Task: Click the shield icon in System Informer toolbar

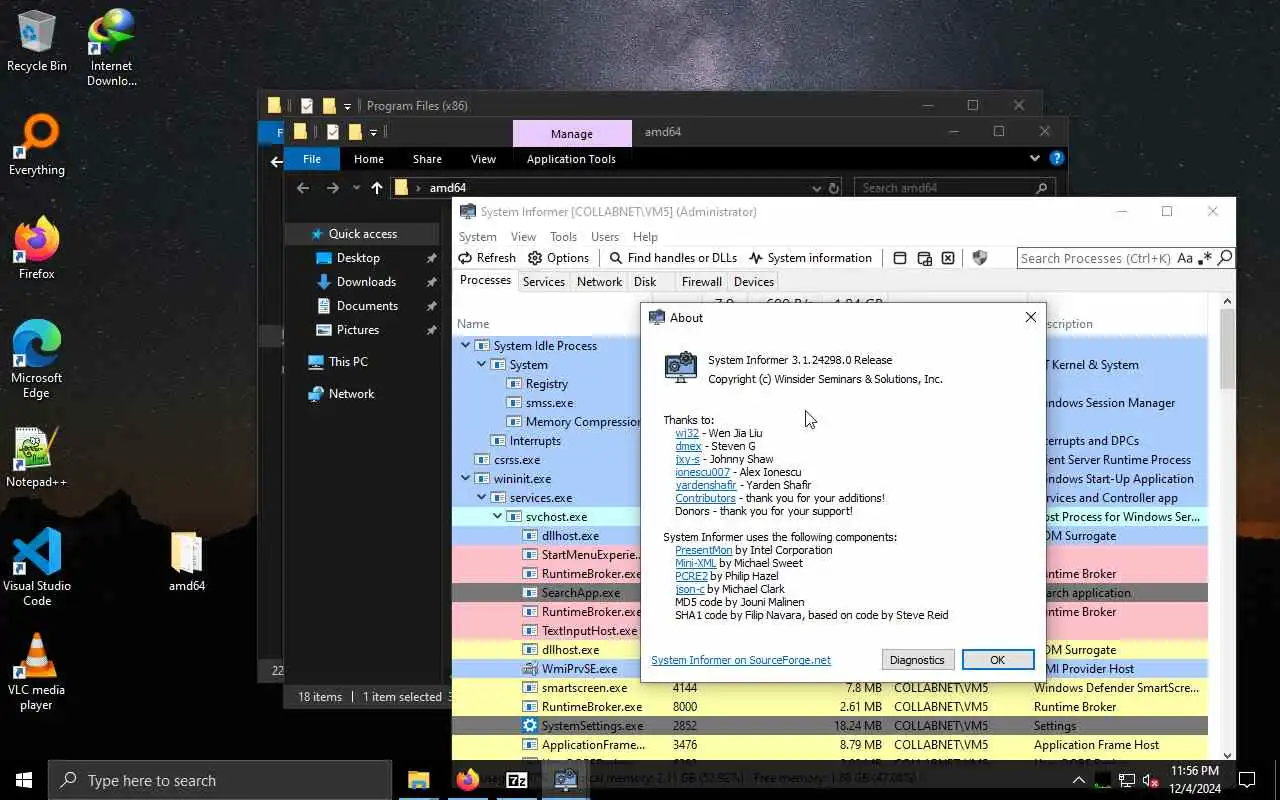Action: 980,258
